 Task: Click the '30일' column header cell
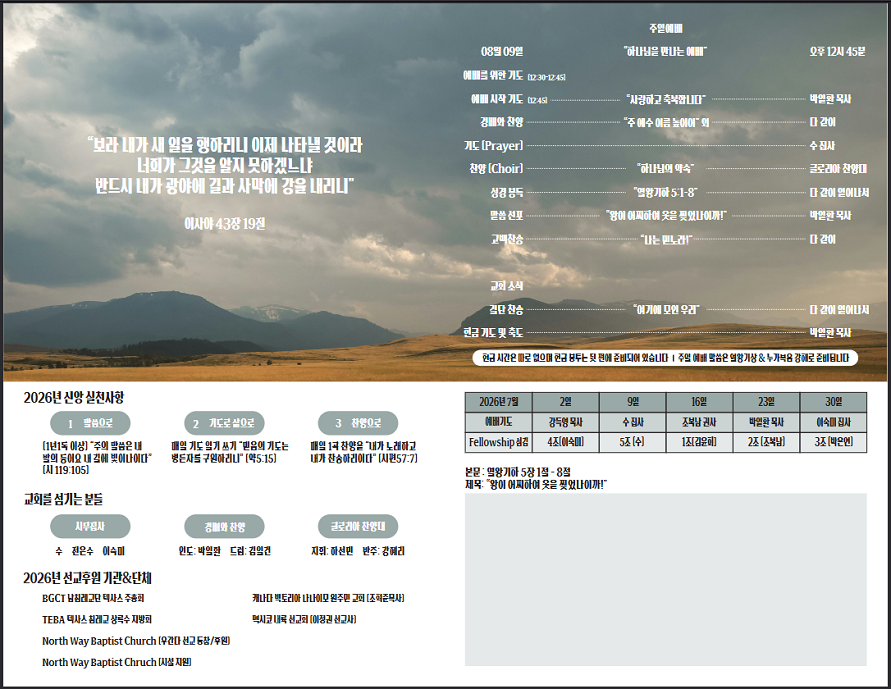tap(833, 402)
